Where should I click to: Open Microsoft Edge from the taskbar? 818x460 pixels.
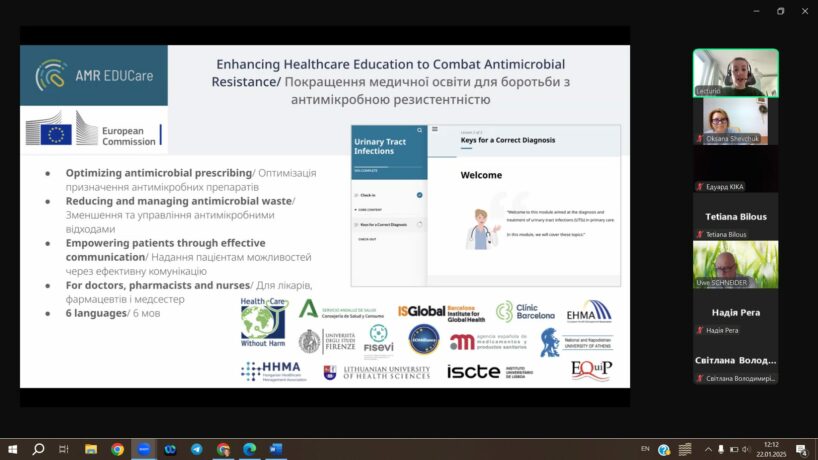(x=249, y=450)
